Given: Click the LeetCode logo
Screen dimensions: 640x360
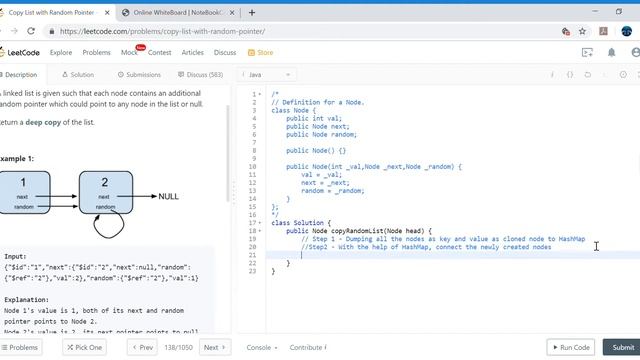Looking at the screenshot, I should (20, 53).
